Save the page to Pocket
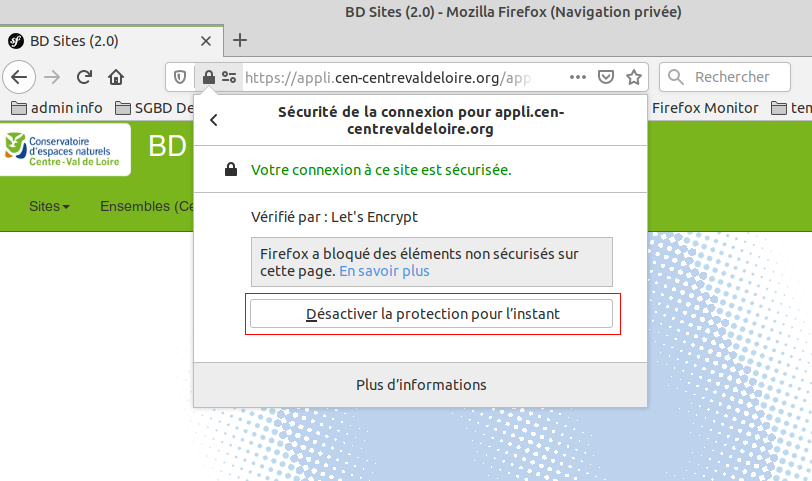This screenshot has height=481, width=812. click(606, 77)
